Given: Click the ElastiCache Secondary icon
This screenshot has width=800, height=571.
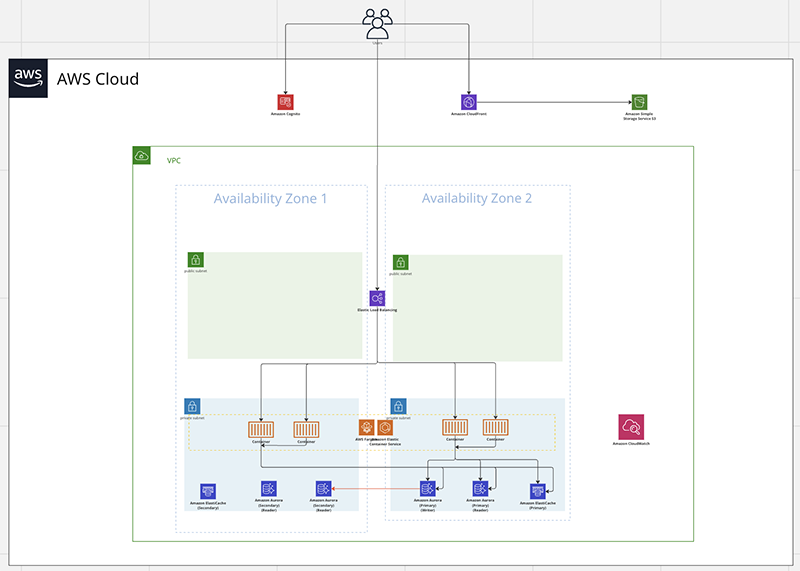Looking at the screenshot, I should click(208, 491).
